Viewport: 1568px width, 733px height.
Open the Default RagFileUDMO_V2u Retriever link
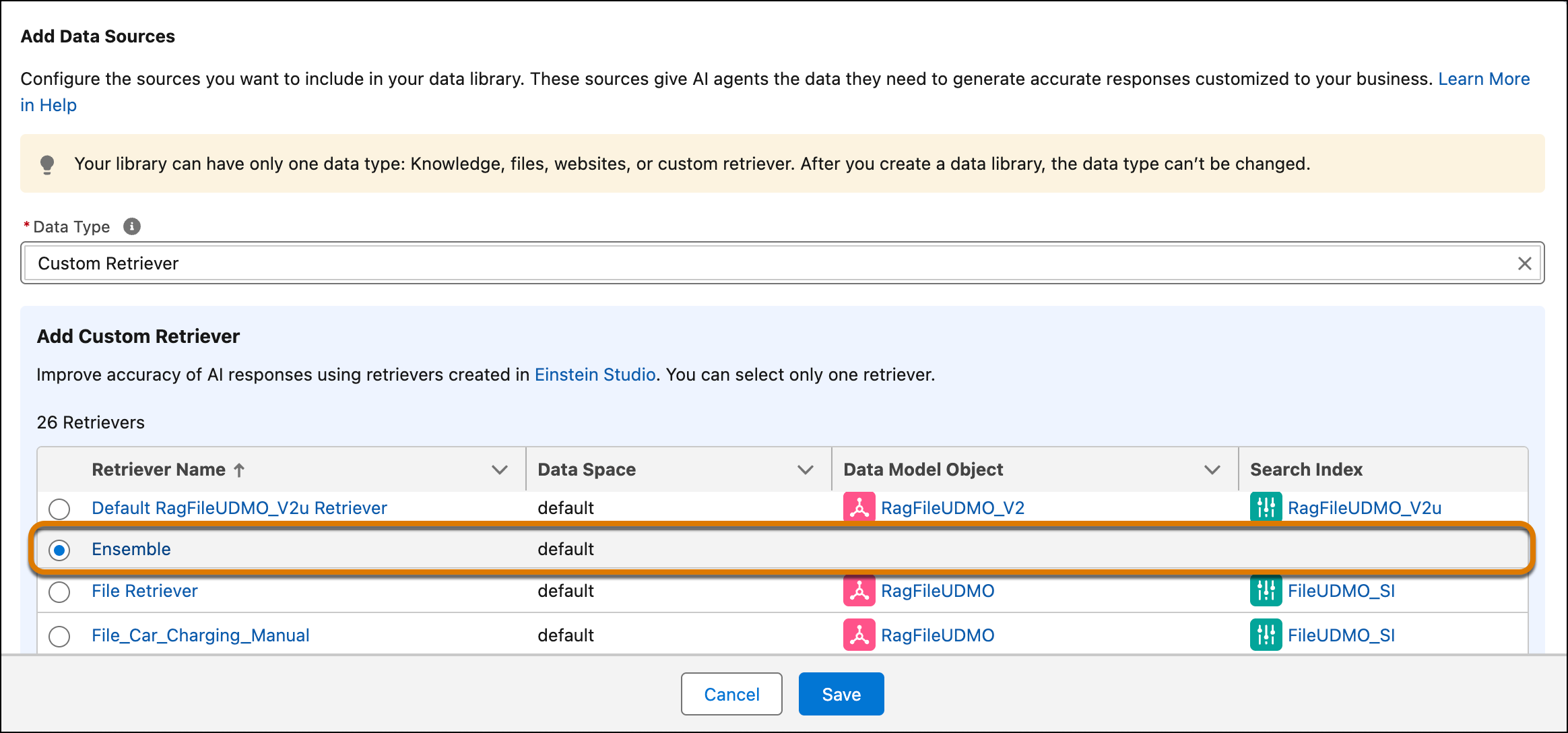click(239, 508)
